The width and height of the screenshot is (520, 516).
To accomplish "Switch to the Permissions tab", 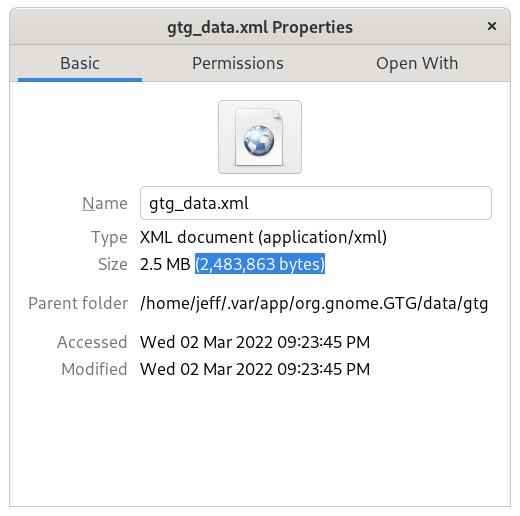I will pyautogui.click(x=238, y=63).
